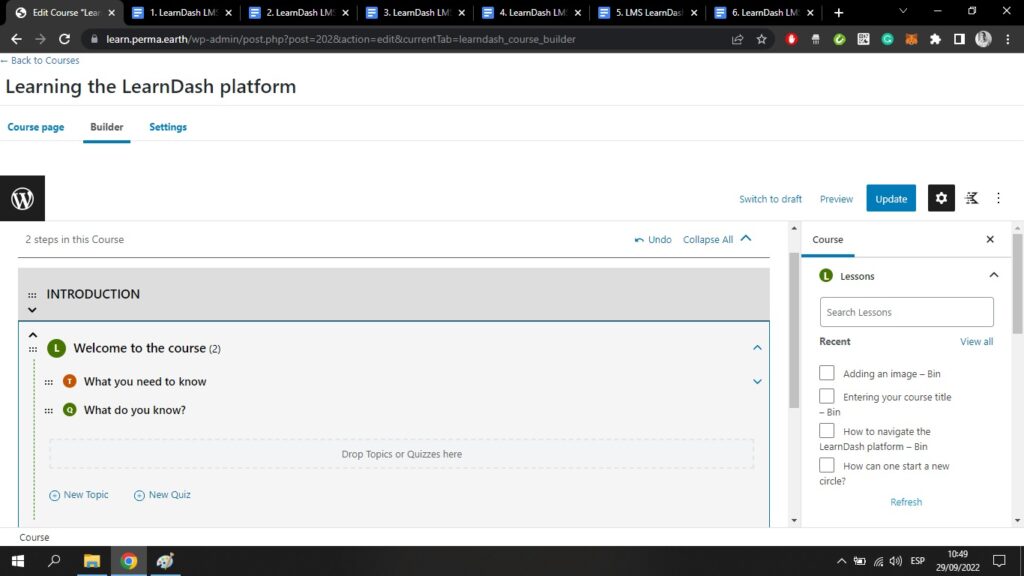Expand the 'What you need to know' topic
Screen dimensions: 1024x576
757,381
